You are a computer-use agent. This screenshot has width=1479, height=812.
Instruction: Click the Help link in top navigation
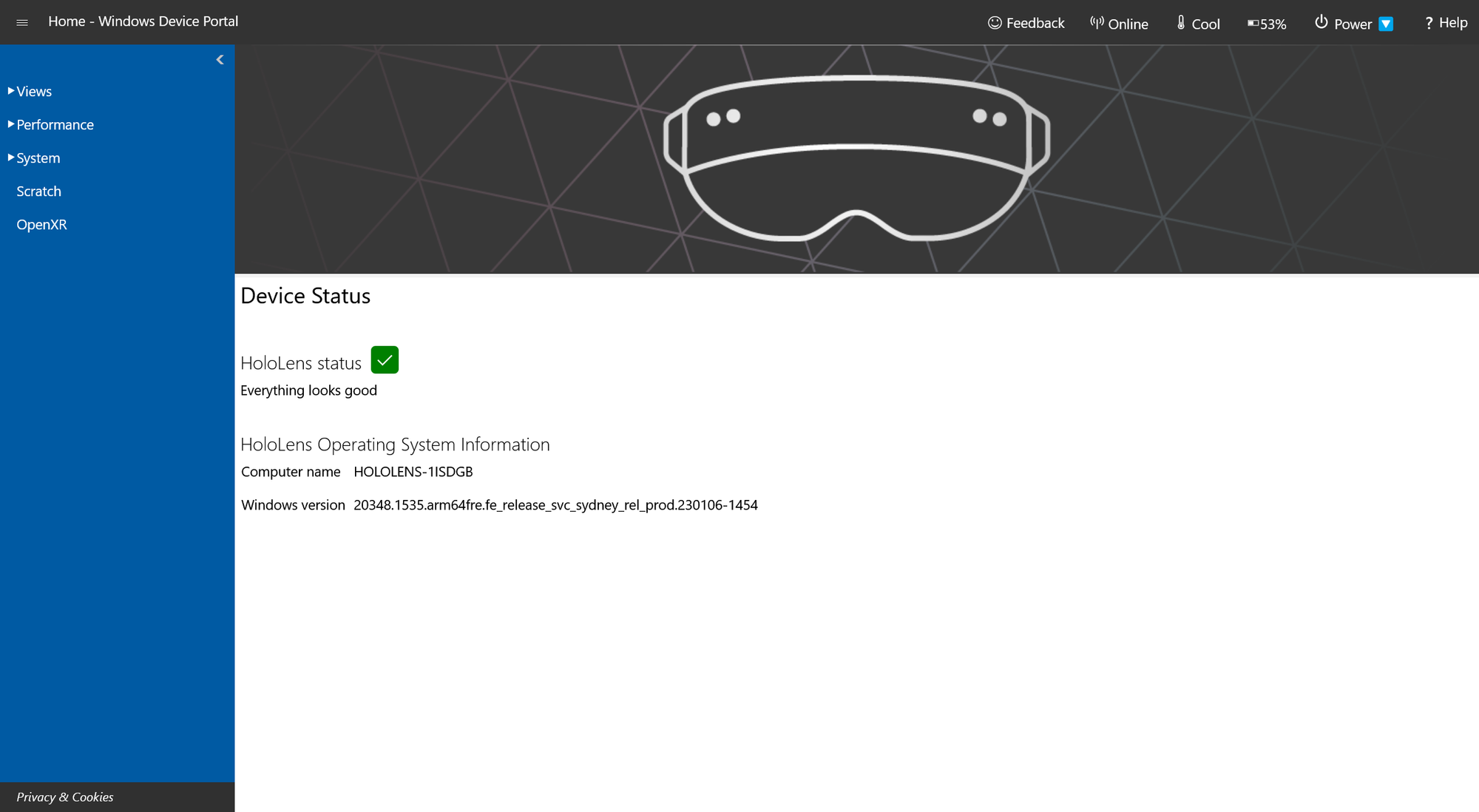point(1447,22)
